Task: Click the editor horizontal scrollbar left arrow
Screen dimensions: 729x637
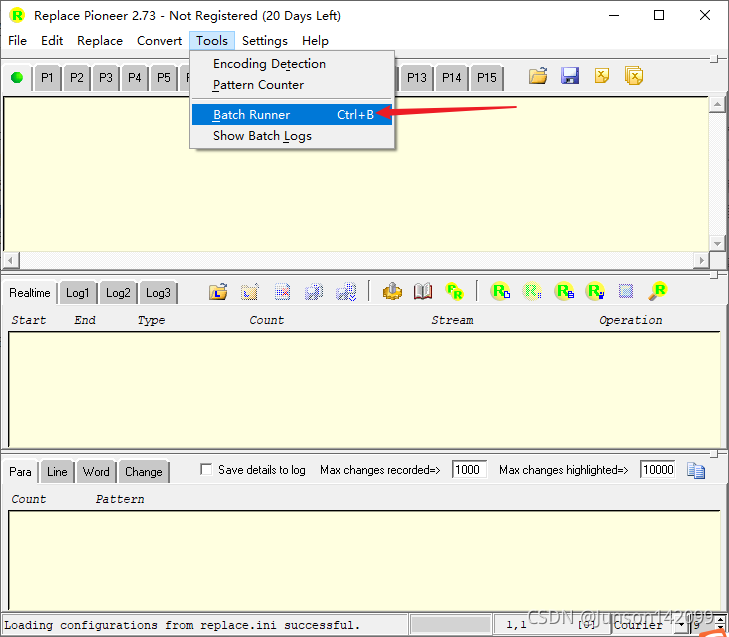Action: pos(11,260)
